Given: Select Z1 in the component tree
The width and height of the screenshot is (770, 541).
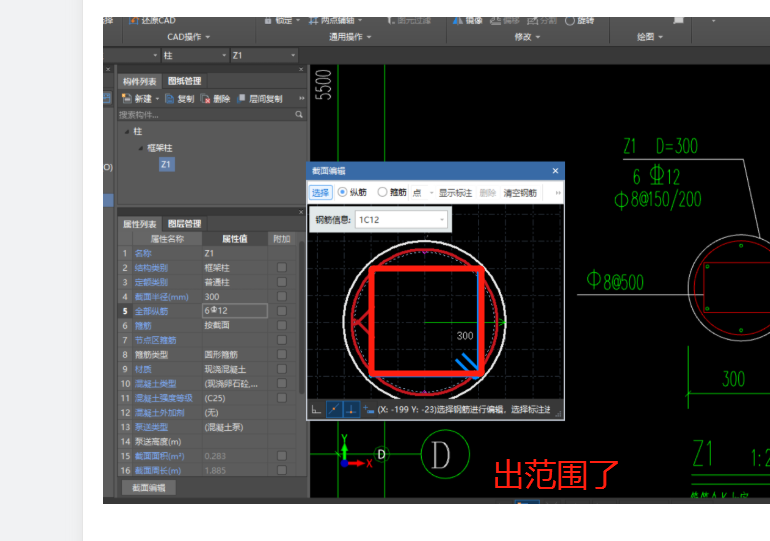Looking at the screenshot, I should pyautogui.click(x=166, y=164).
